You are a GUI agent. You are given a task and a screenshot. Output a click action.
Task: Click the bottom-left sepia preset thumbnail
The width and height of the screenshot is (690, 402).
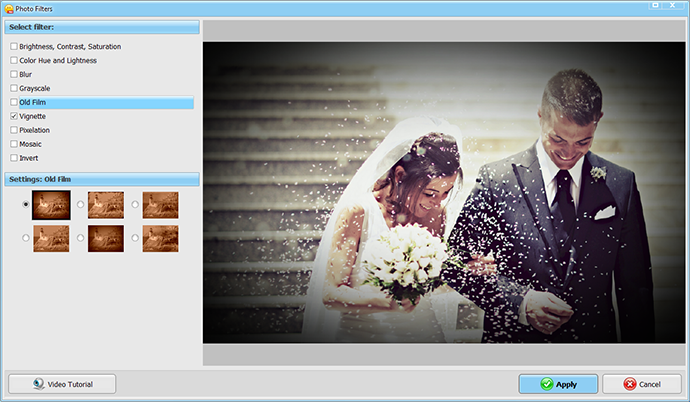[x=51, y=238]
